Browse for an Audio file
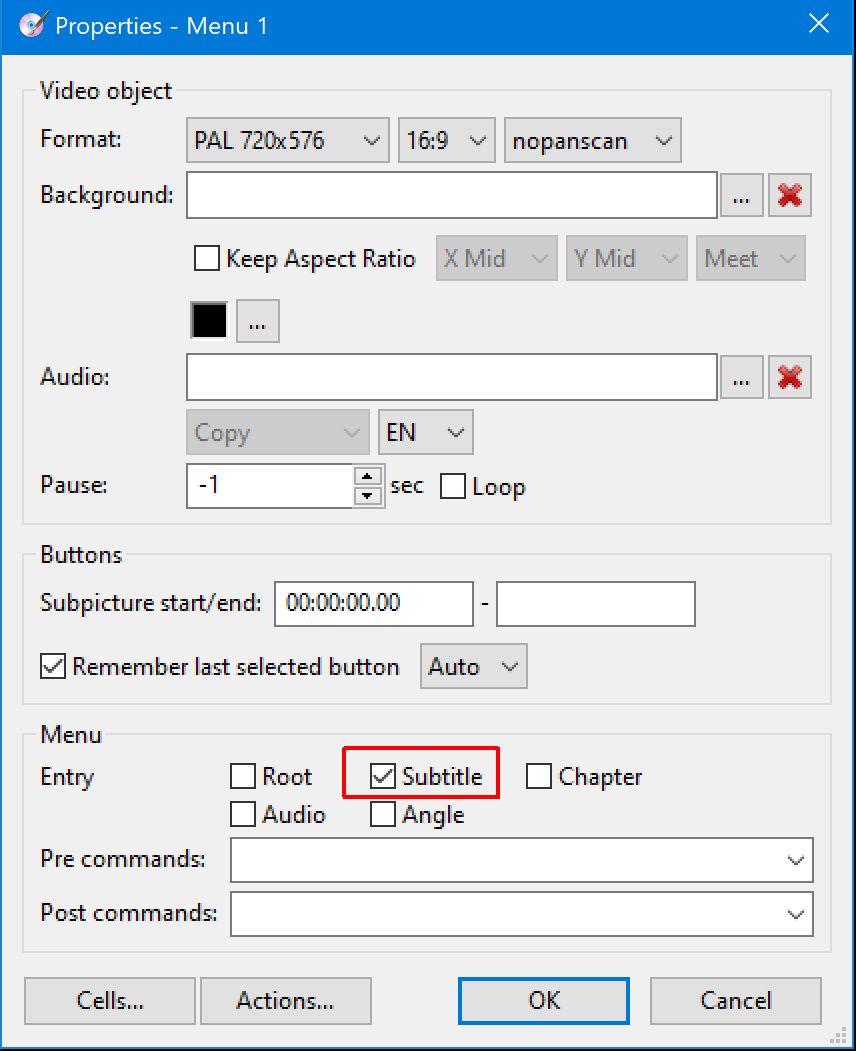Viewport: 856px width, 1051px height. pyautogui.click(x=741, y=377)
